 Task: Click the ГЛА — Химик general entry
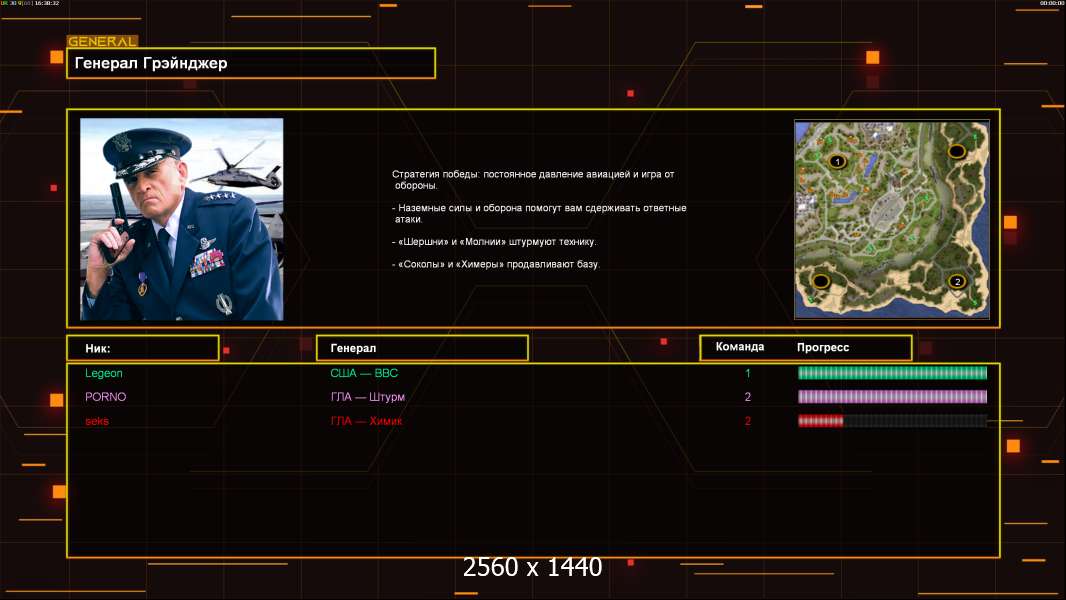[366, 421]
